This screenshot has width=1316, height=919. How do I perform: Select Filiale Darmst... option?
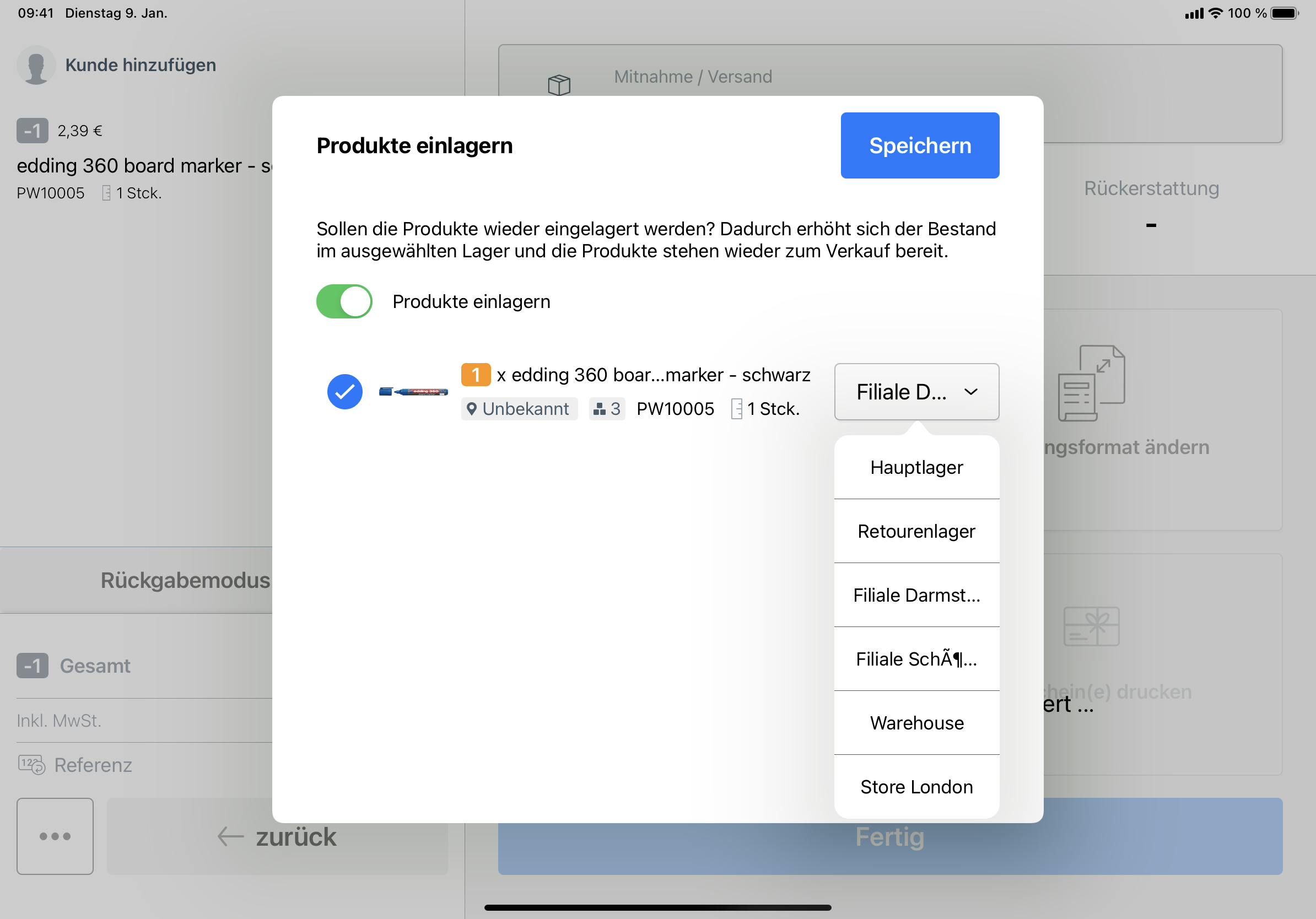916,595
